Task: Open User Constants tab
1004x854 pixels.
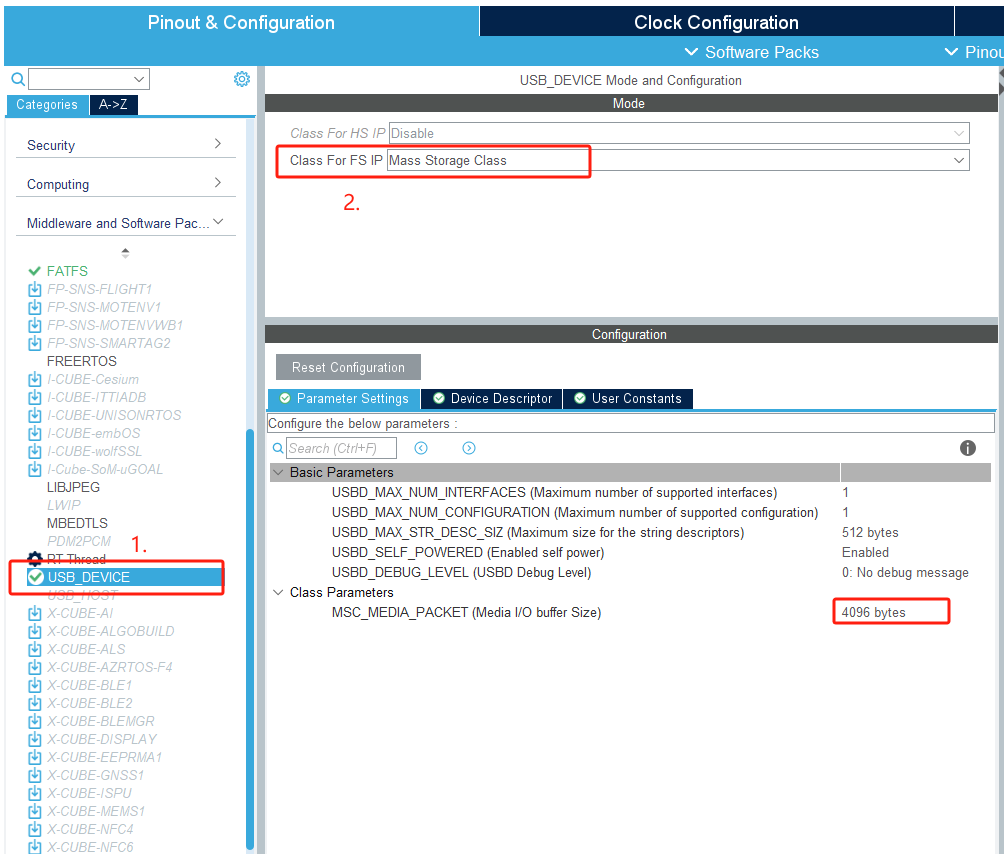Action: (x=628, y=398)
